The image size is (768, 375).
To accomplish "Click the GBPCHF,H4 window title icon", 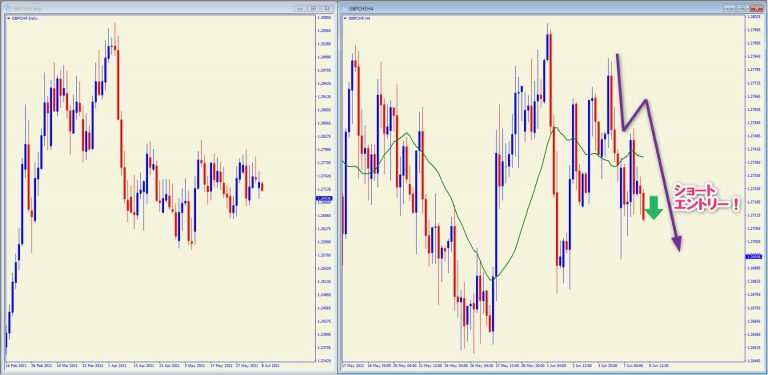I will coord(344,8).
